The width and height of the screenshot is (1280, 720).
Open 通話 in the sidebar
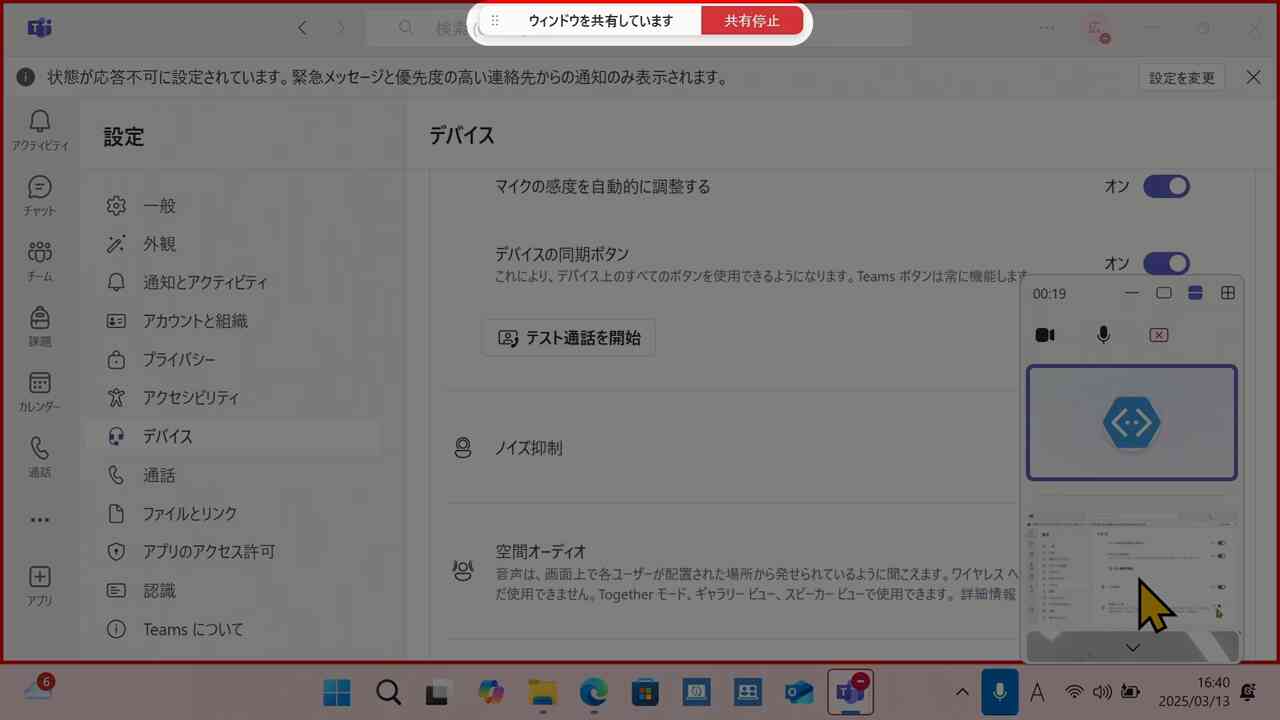[40, 456]
